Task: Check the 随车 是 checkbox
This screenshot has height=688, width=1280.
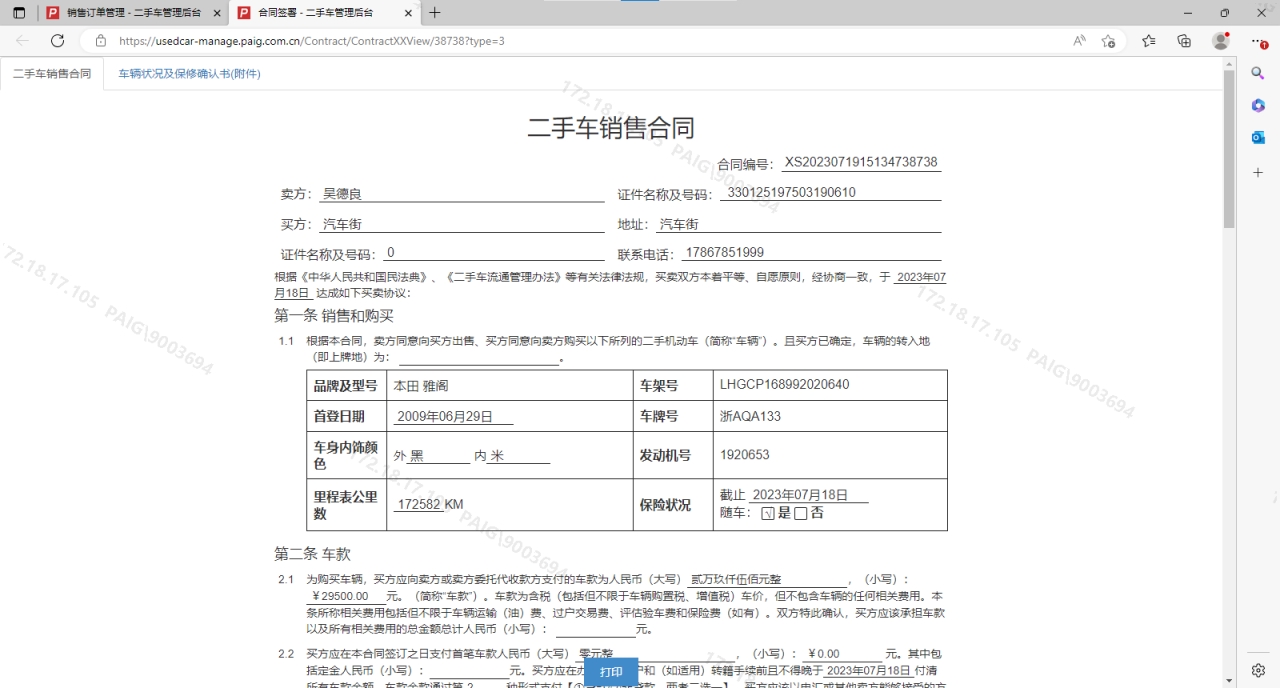Action: [768, 513]
